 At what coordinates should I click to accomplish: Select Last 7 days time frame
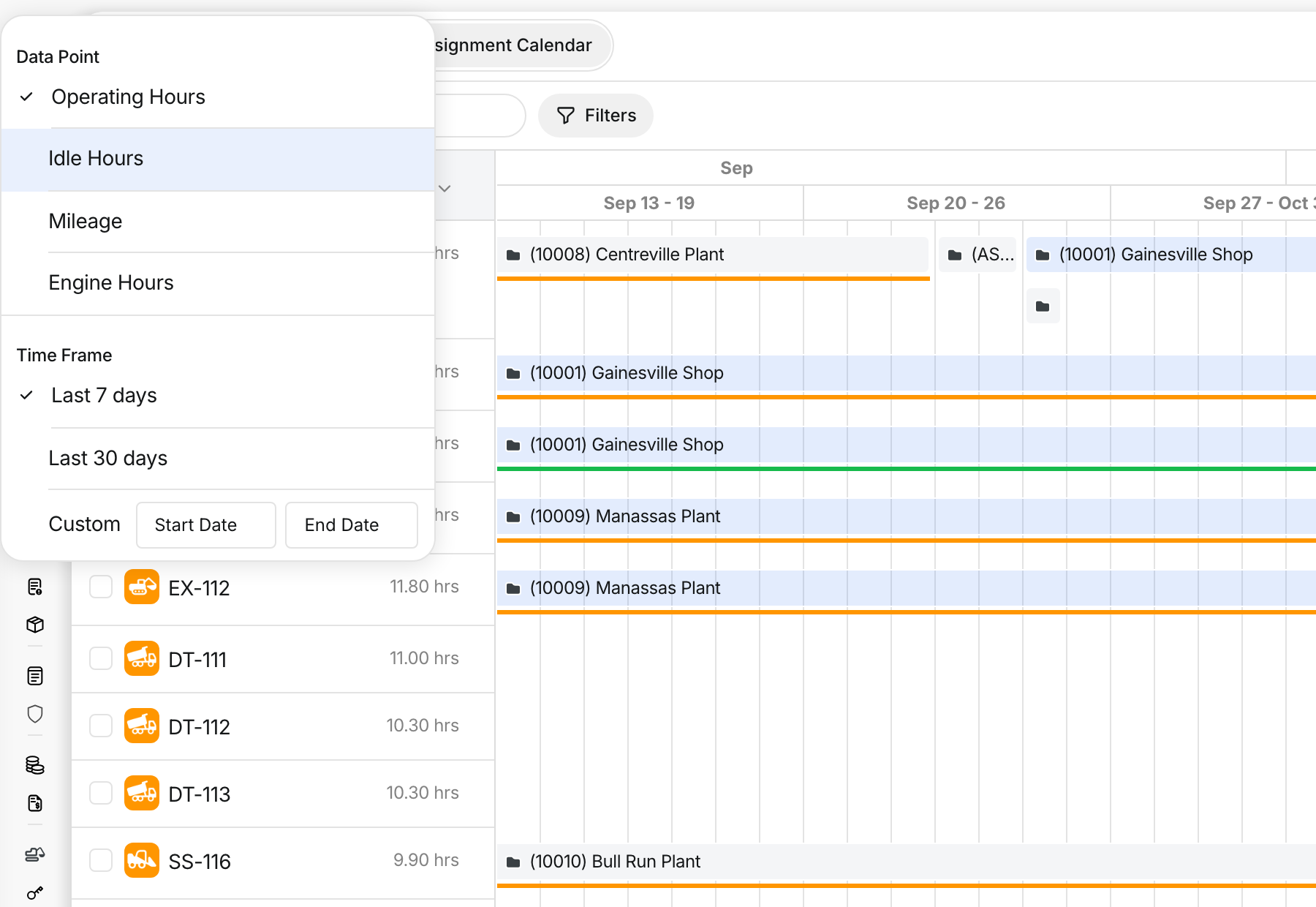pyautogui.click(x=218, y=396)
